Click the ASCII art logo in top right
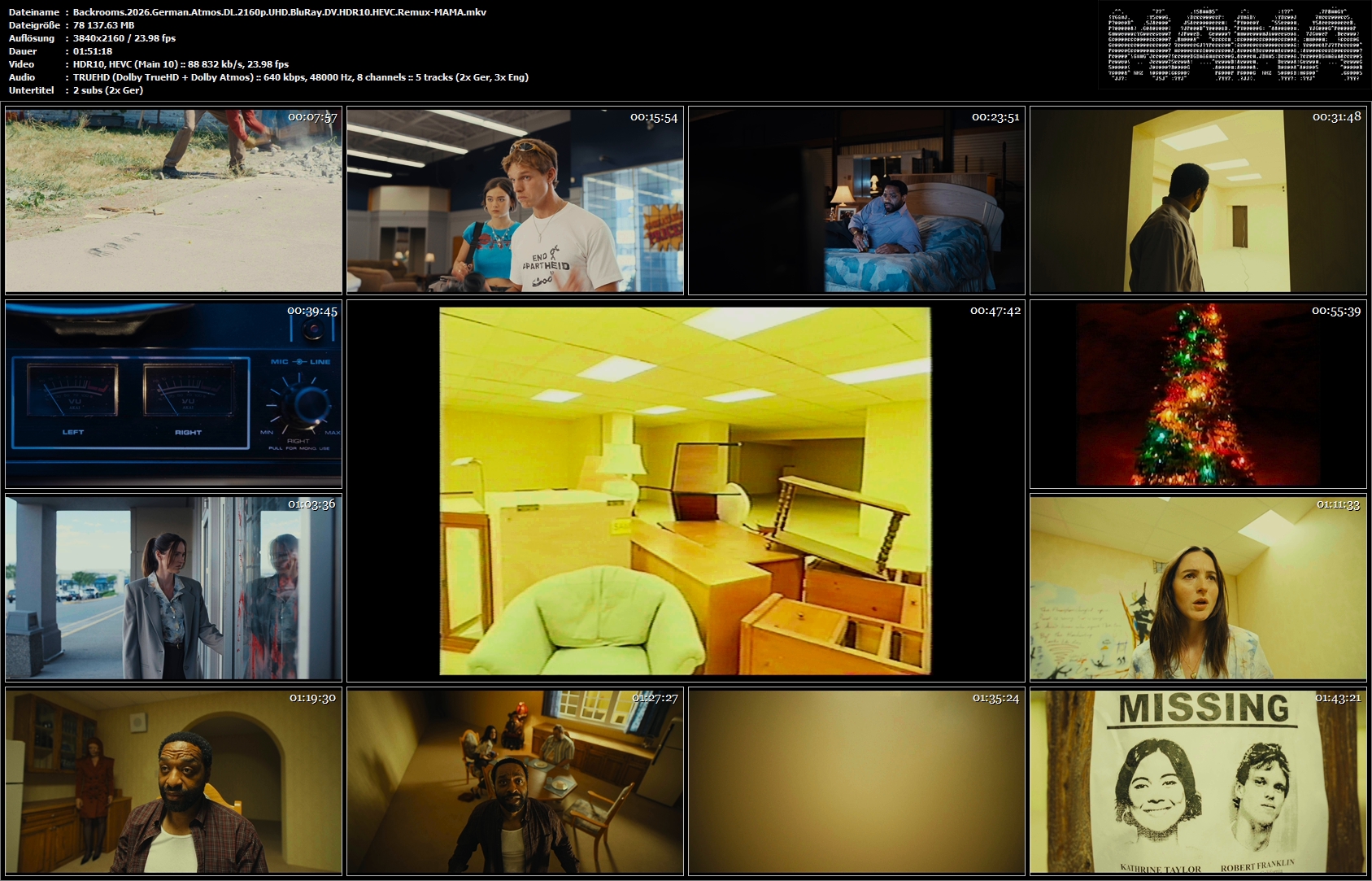 (x=1235, y=44)
